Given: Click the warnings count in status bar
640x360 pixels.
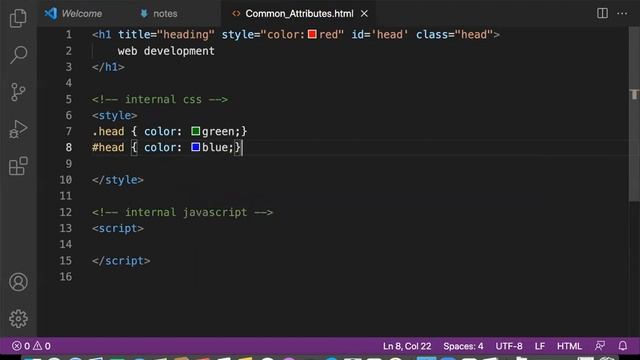Looking at the screenshot, I should 42,346.
